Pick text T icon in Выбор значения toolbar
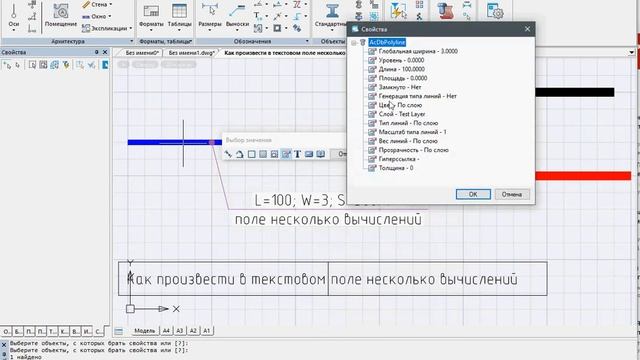This screenshot has height=360, width=640. click(298, 154)
